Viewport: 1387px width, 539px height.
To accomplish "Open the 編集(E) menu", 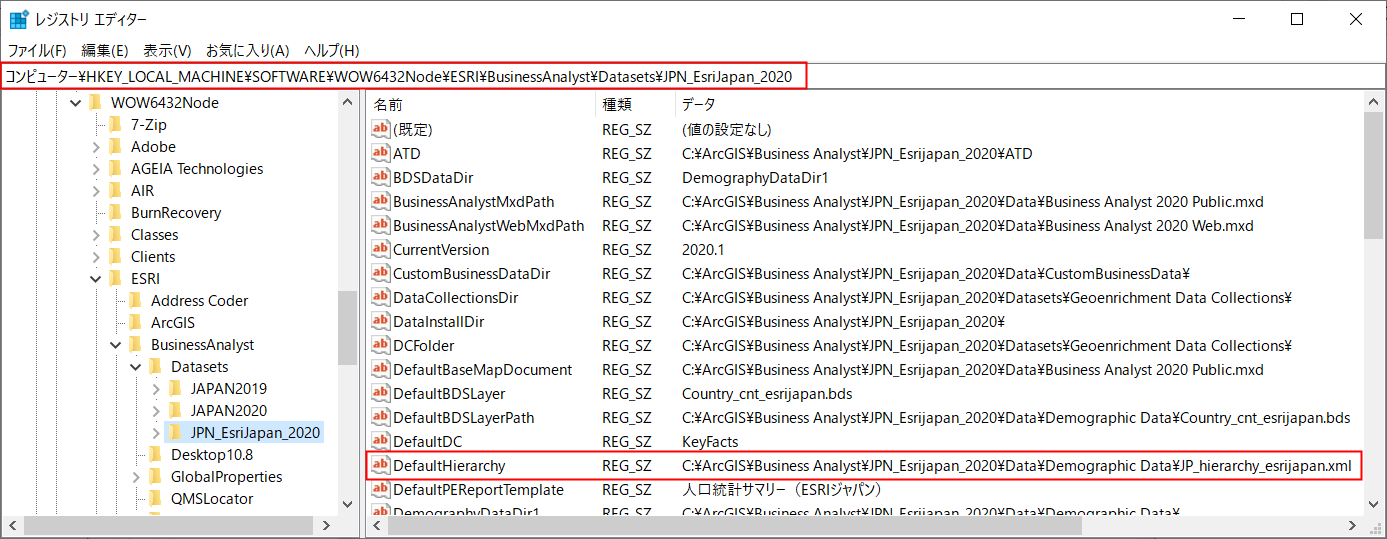I will click(105, 50).
